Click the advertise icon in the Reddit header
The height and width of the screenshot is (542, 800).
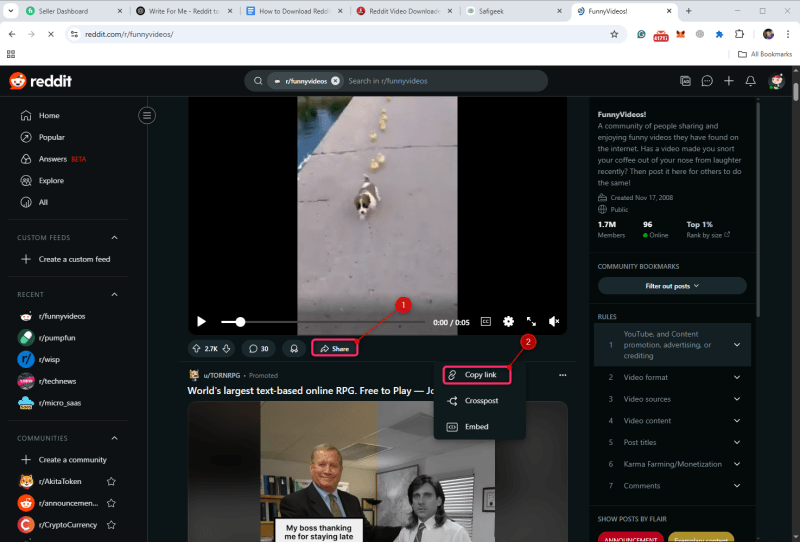[685, 81]
